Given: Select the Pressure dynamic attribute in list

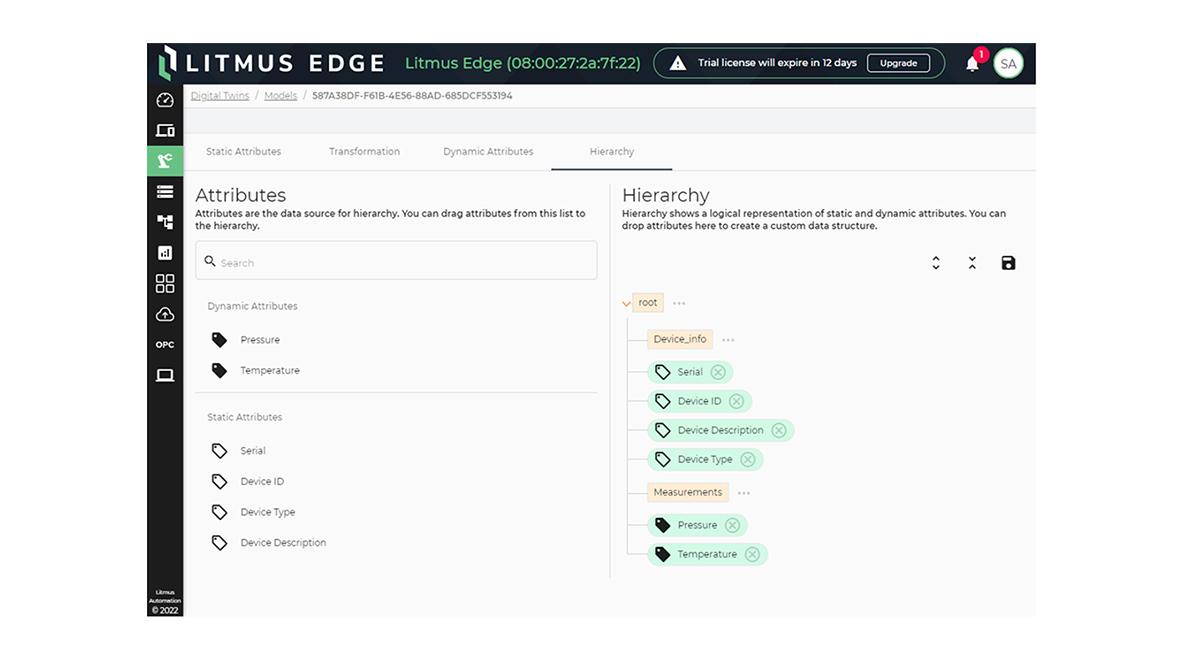Looking at the screenshot, I should 260,340.
